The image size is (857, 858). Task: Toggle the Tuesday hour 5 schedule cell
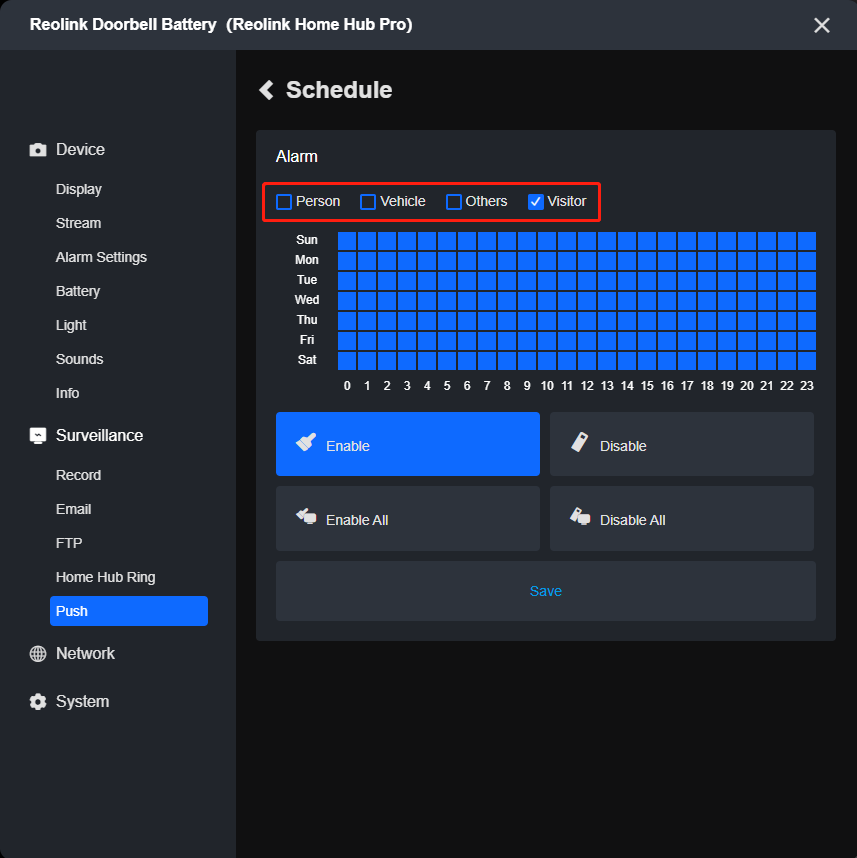(447, 281)
